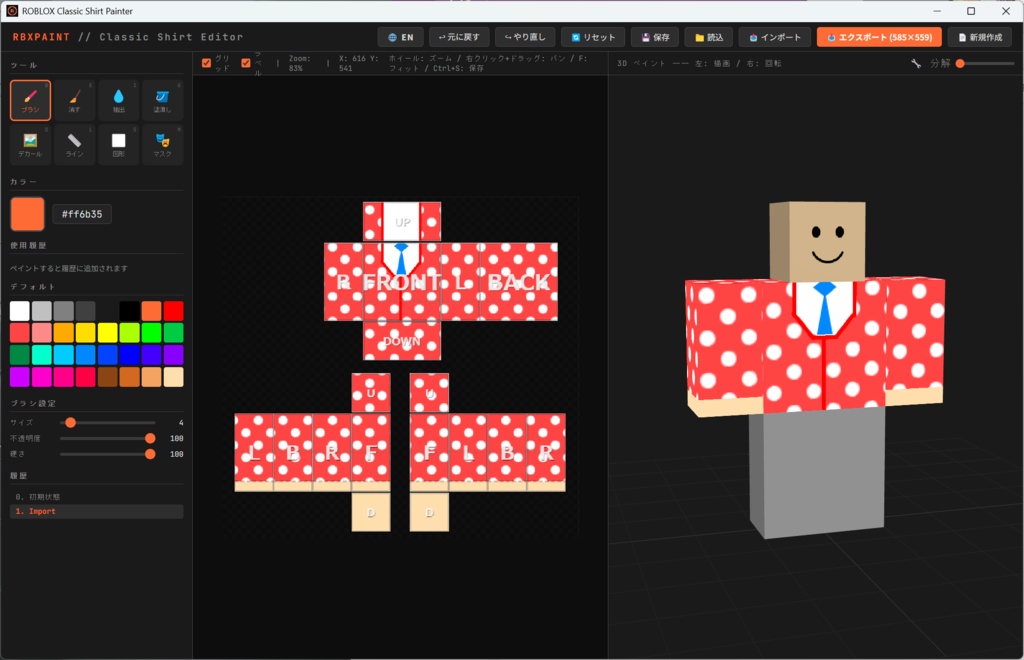Select the ブラシ (Brush) tool

[x=30, y=99]
